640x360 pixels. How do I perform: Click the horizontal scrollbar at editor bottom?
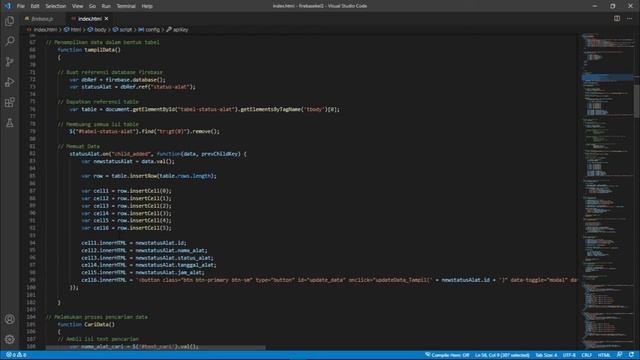pos(156,348)
